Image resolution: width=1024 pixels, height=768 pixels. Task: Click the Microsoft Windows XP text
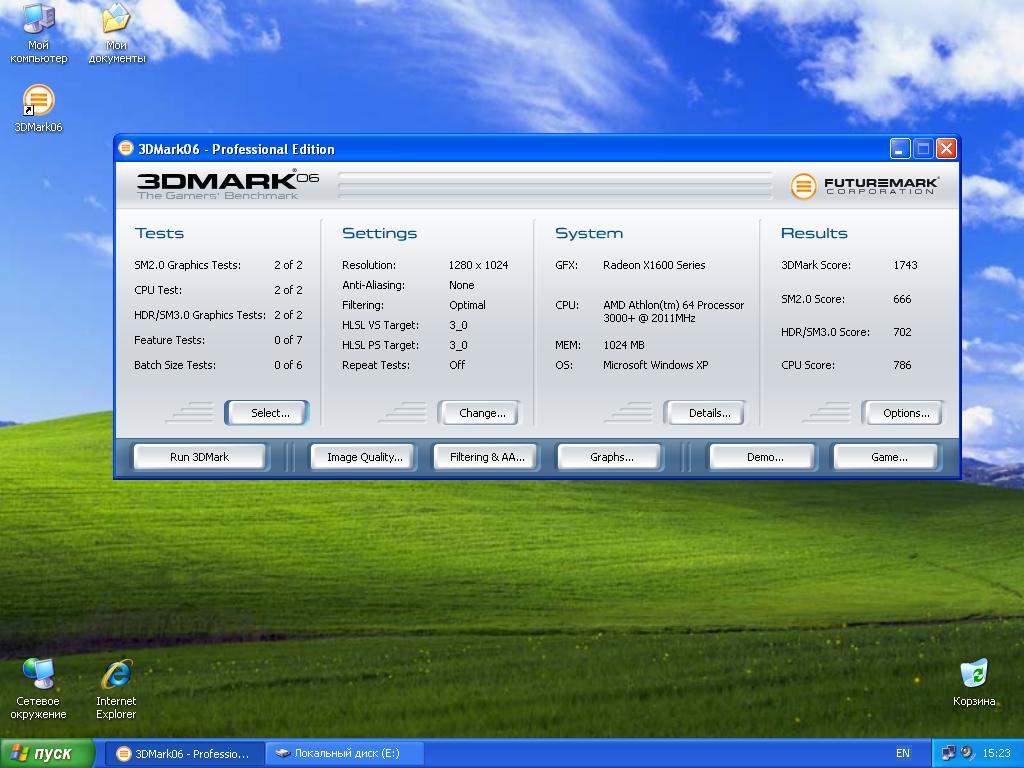(x=655, y=365)
